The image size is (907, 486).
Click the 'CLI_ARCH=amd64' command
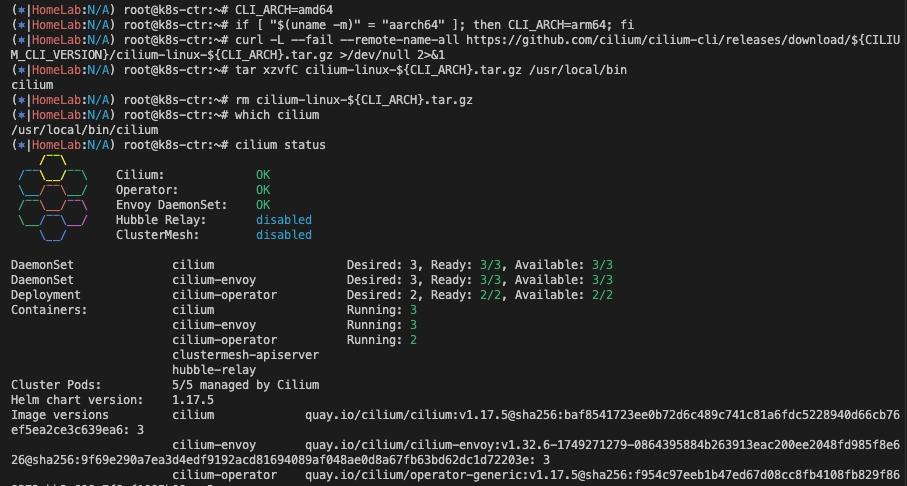tap(283, 9)
